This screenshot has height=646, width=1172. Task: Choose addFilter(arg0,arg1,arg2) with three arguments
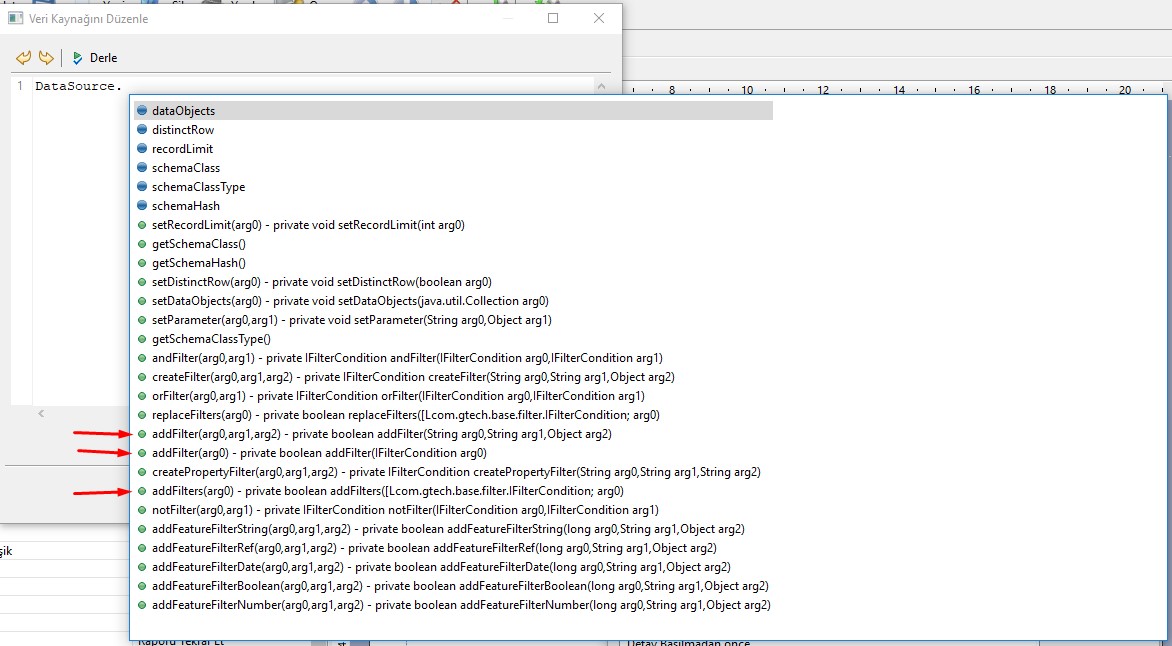[381, 434]
